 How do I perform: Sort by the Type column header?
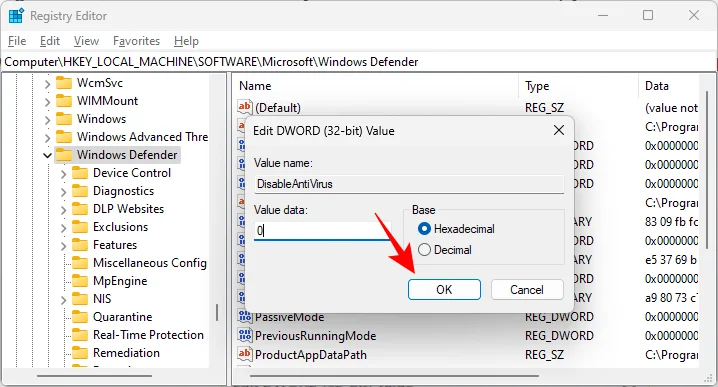click(x=537, y=86)
